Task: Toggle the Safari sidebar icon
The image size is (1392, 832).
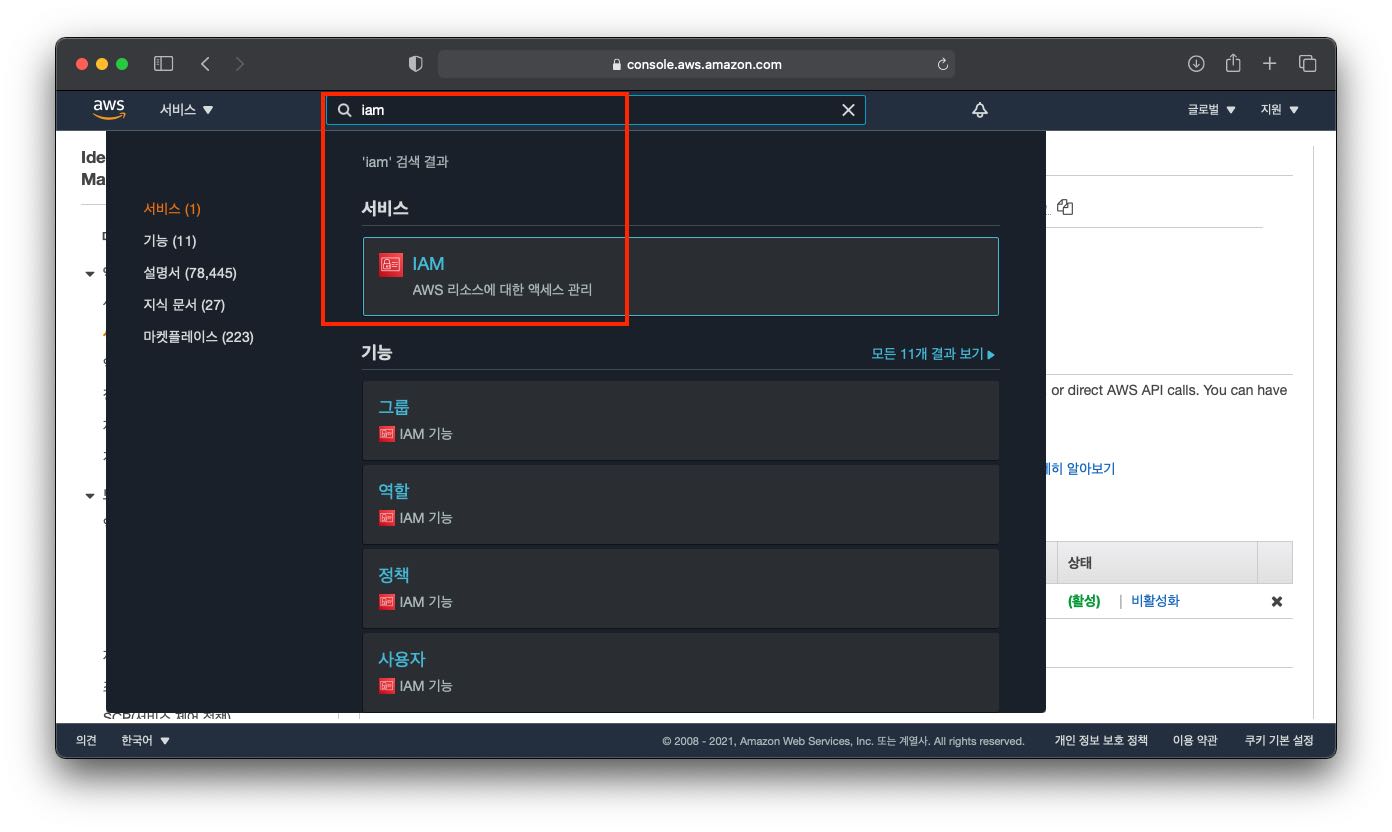Action: pos(164,64)
